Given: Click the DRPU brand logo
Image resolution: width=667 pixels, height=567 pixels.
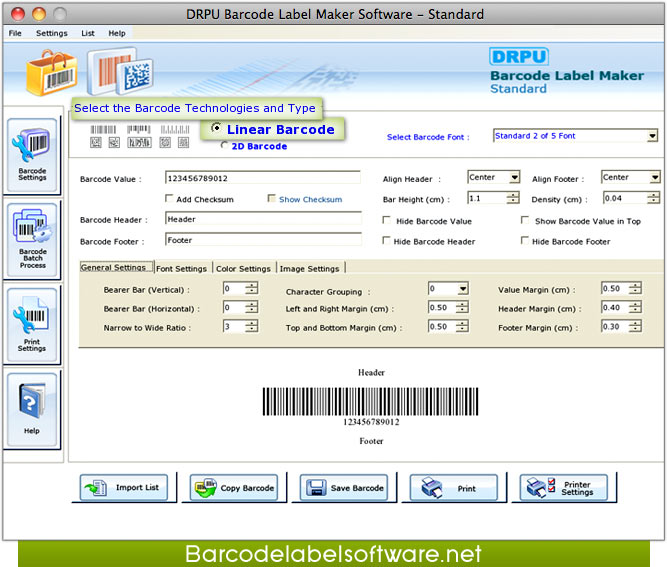Looking at the screenshot, I should 519,57.
